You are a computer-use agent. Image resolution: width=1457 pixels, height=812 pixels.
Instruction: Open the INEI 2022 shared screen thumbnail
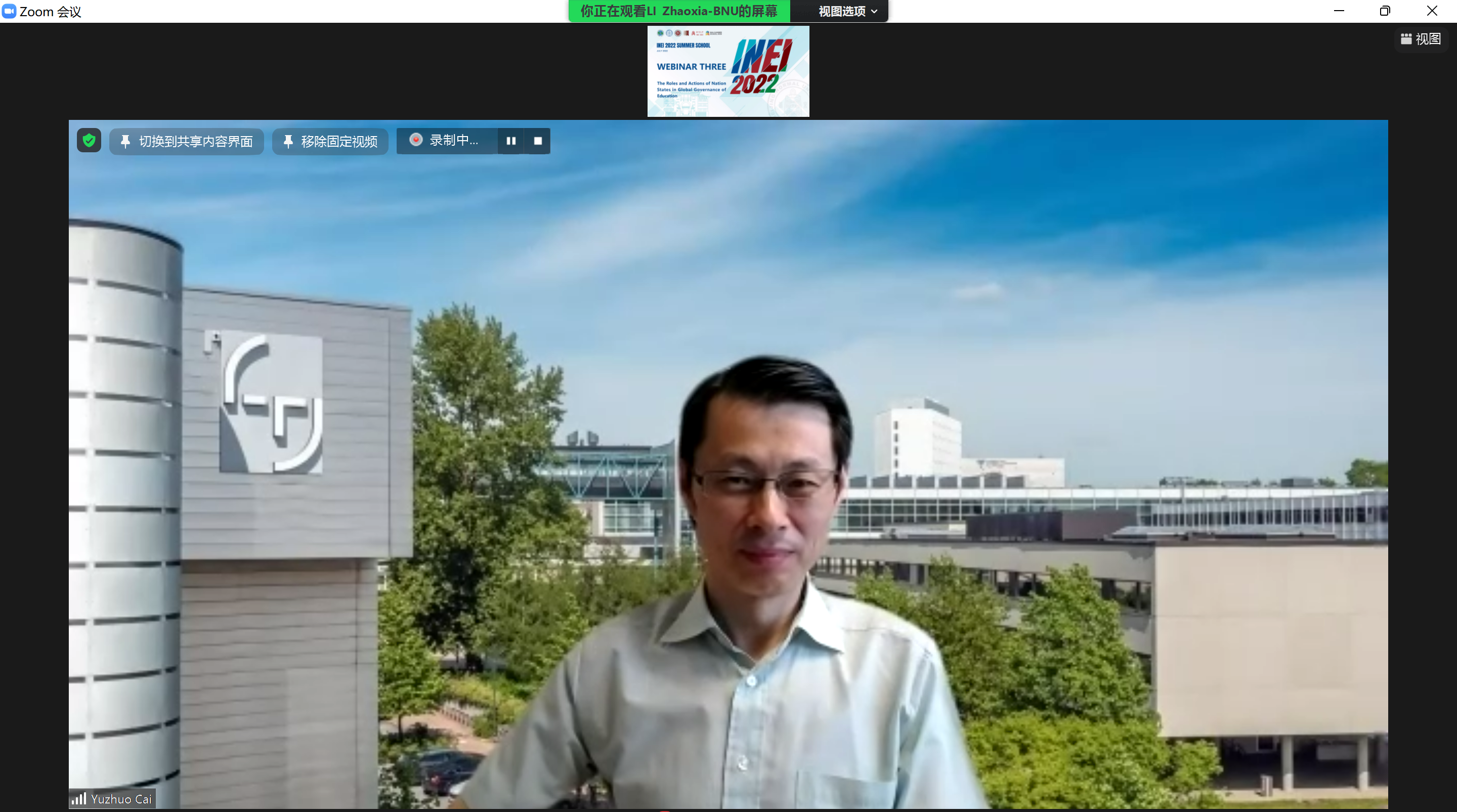pos(728,71)
